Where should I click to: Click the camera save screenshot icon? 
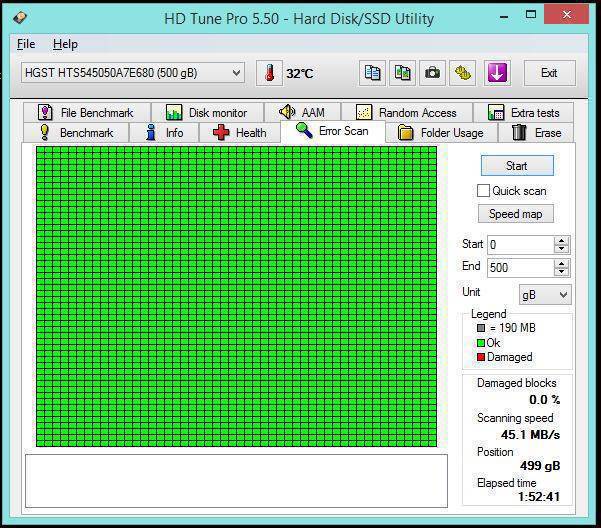tap(432, 73)
